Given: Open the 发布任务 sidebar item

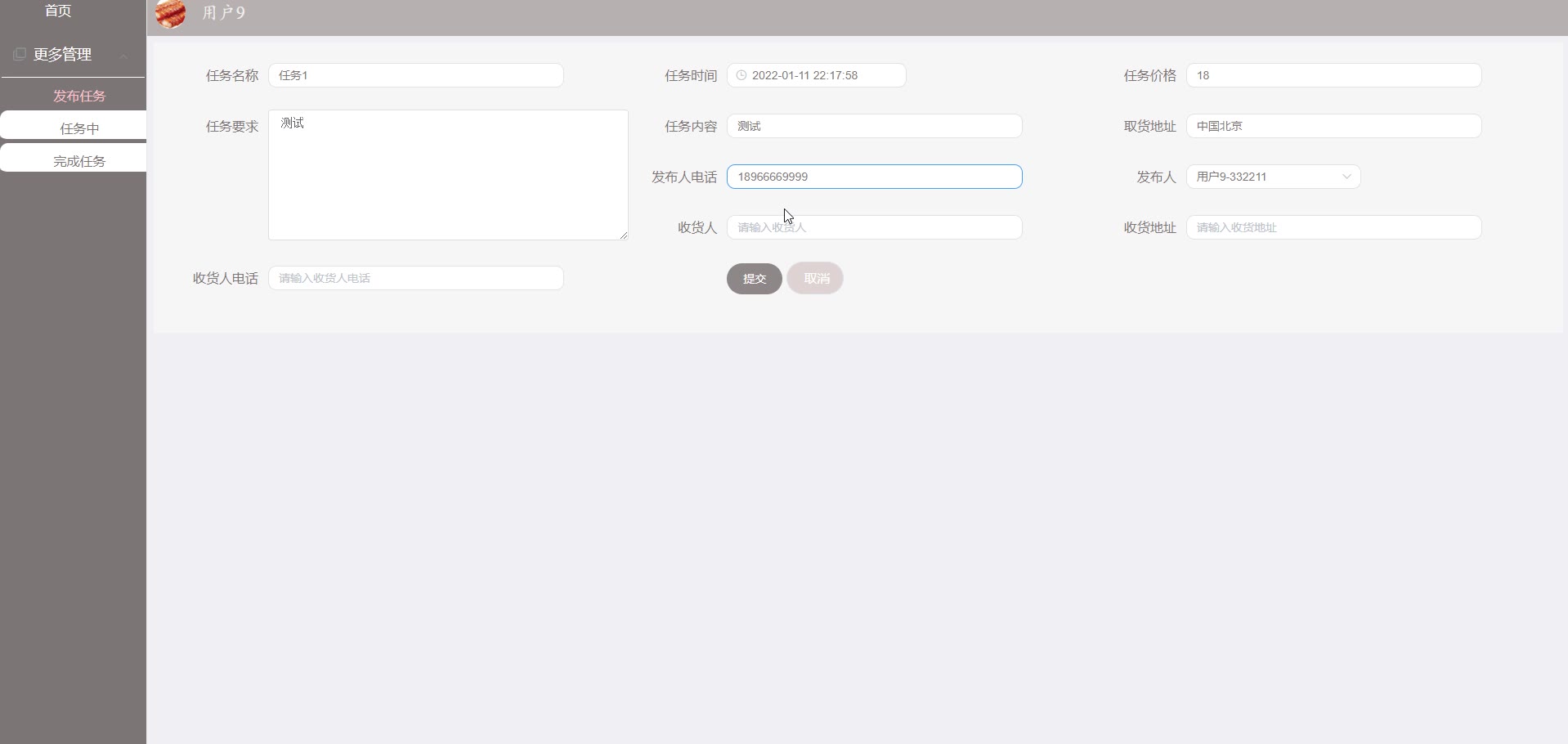Looking at the screenshot, I should [79, 96].
